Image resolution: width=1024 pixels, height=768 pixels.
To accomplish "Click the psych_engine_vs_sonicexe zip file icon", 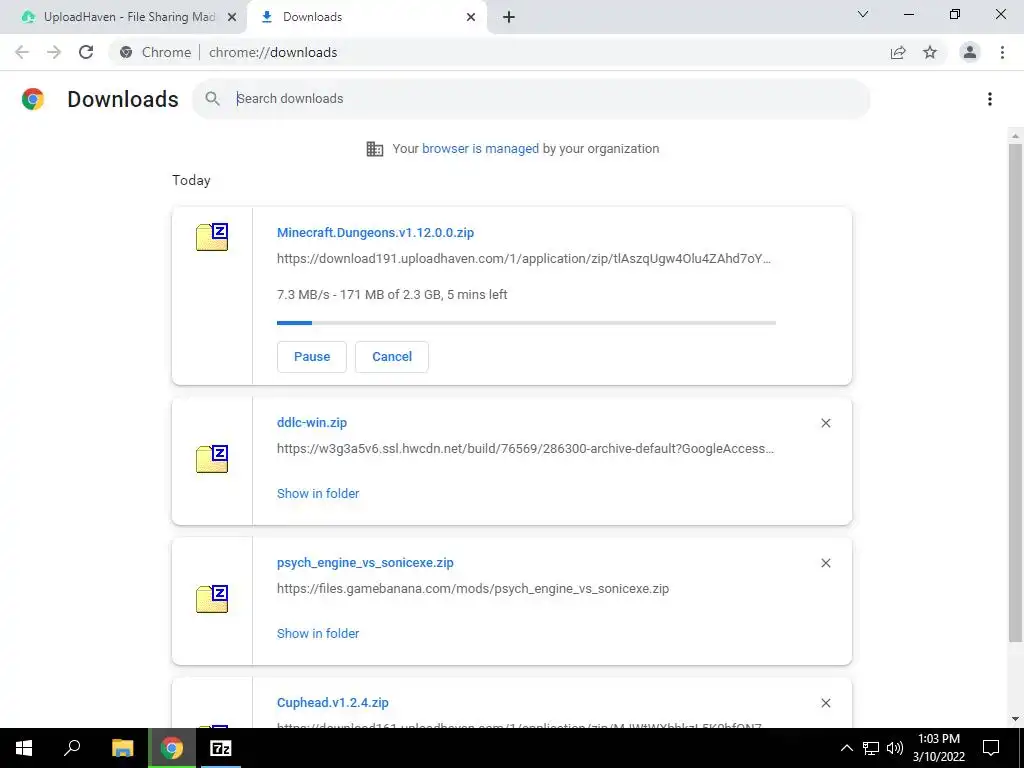I will click(x=212, y=599).
